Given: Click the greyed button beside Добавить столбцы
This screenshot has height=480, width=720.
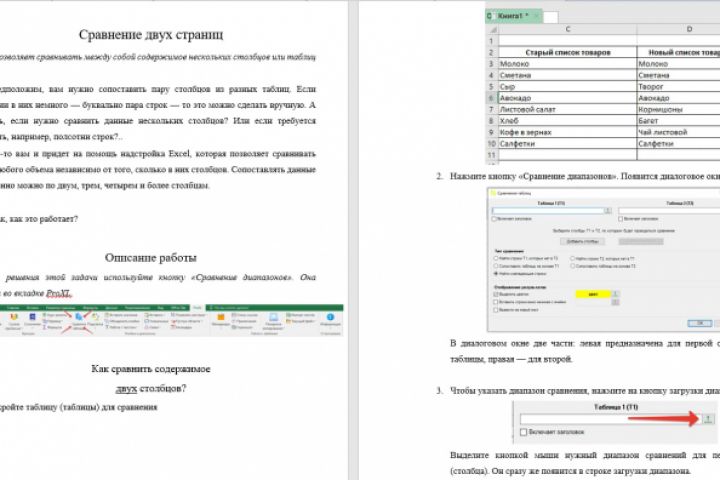Looking at the screenshot, I should (641, 242).
